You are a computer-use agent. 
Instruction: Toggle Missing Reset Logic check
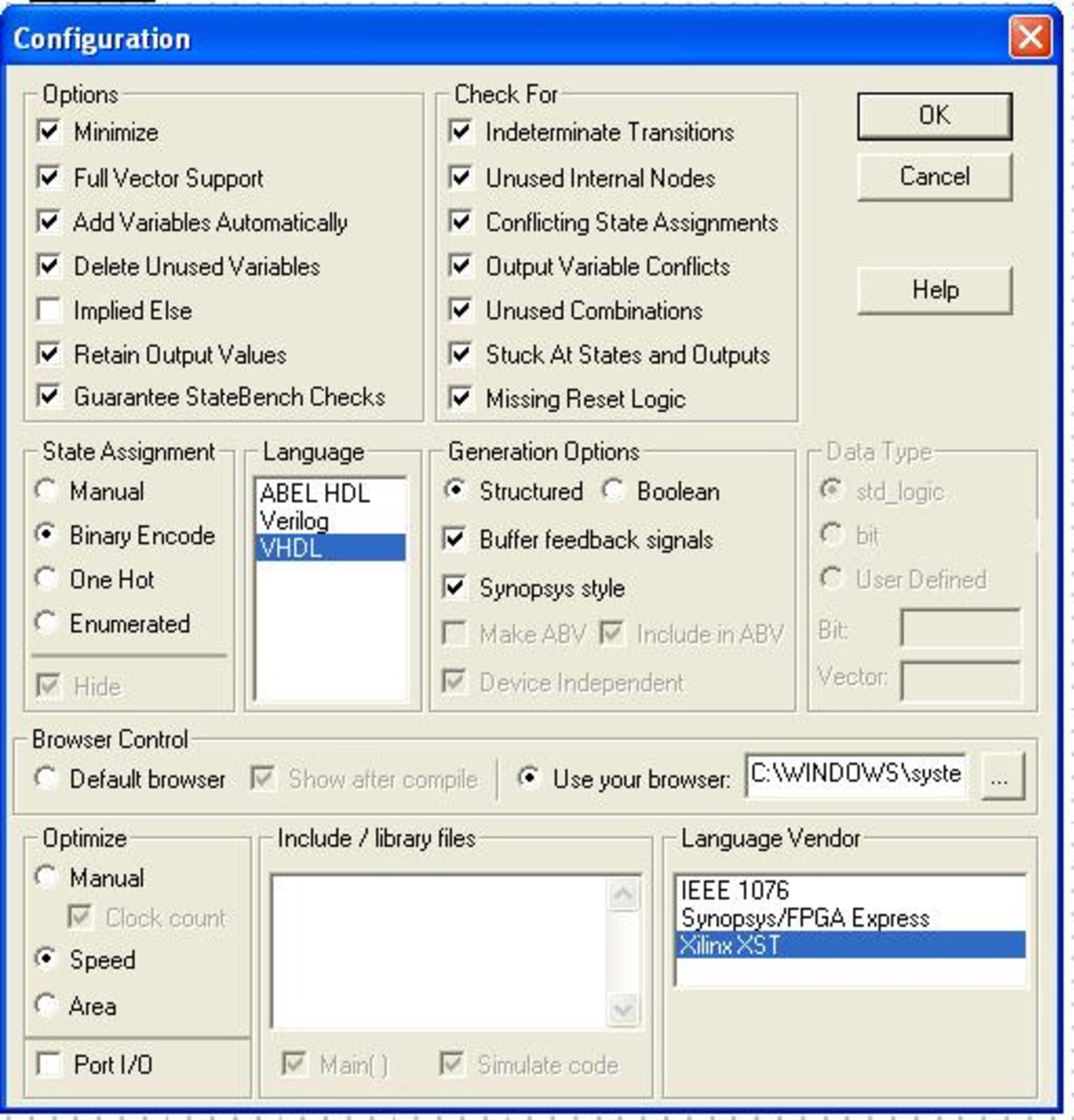point(461,398)
